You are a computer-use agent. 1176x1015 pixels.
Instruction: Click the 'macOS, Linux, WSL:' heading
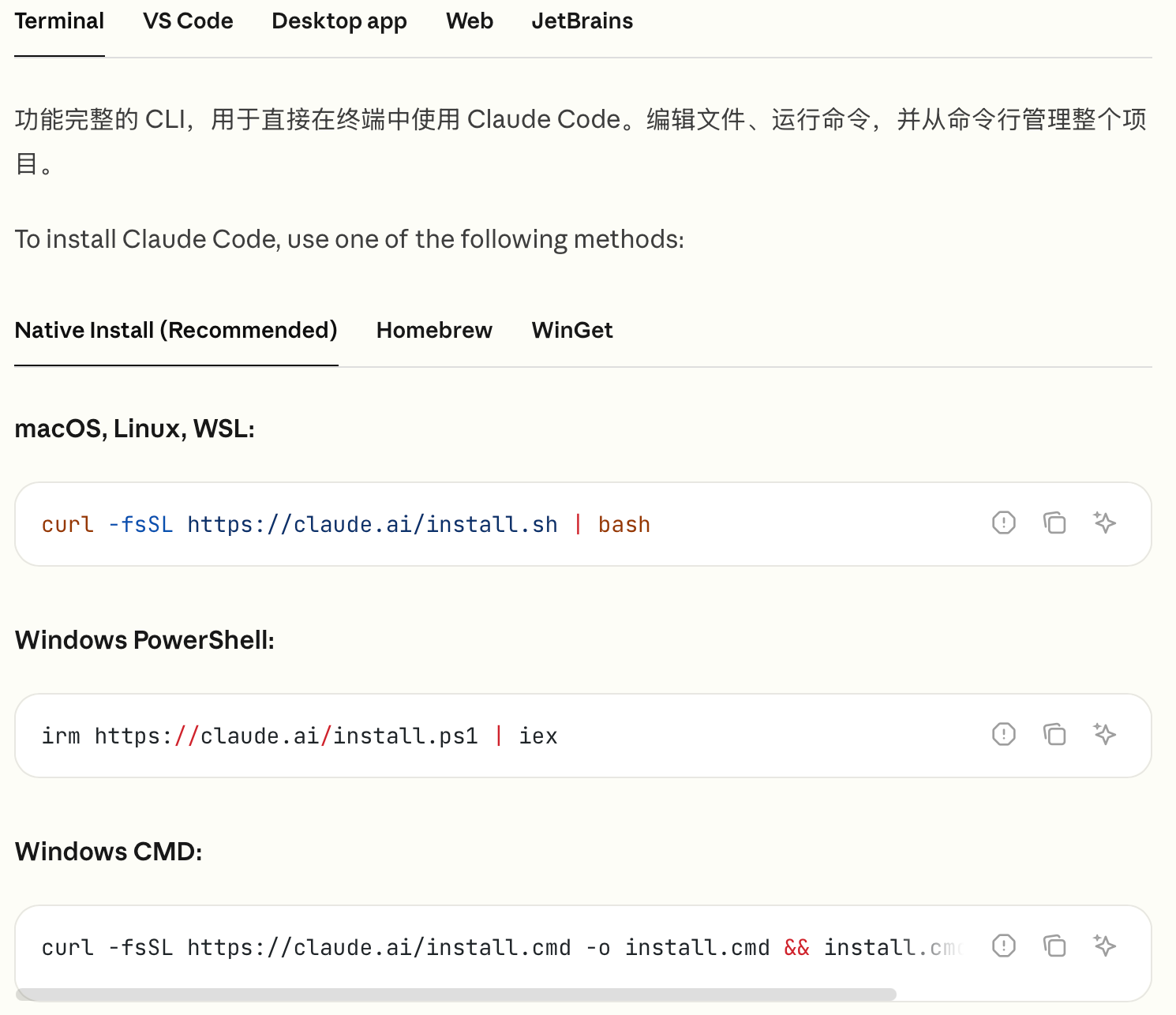point(135,429)
